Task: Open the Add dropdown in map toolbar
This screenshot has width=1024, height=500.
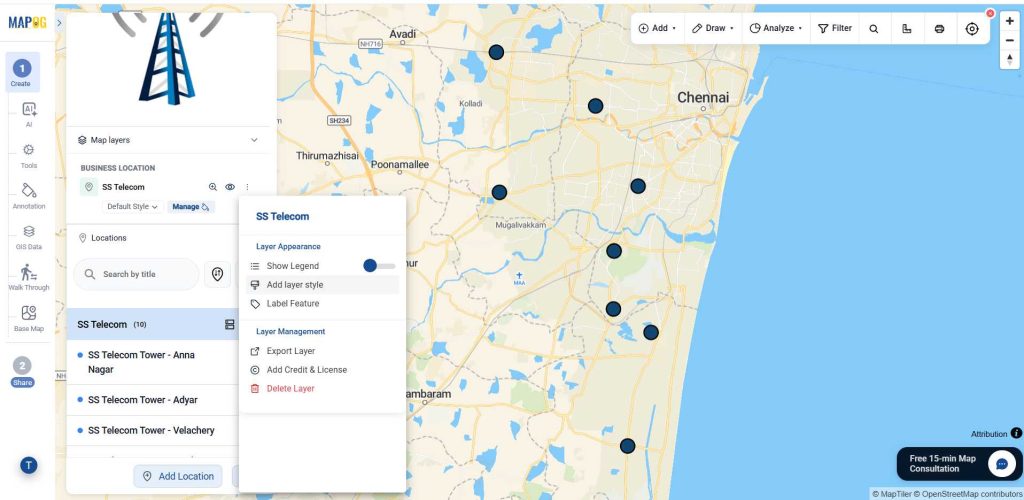Action: point(657,28)
